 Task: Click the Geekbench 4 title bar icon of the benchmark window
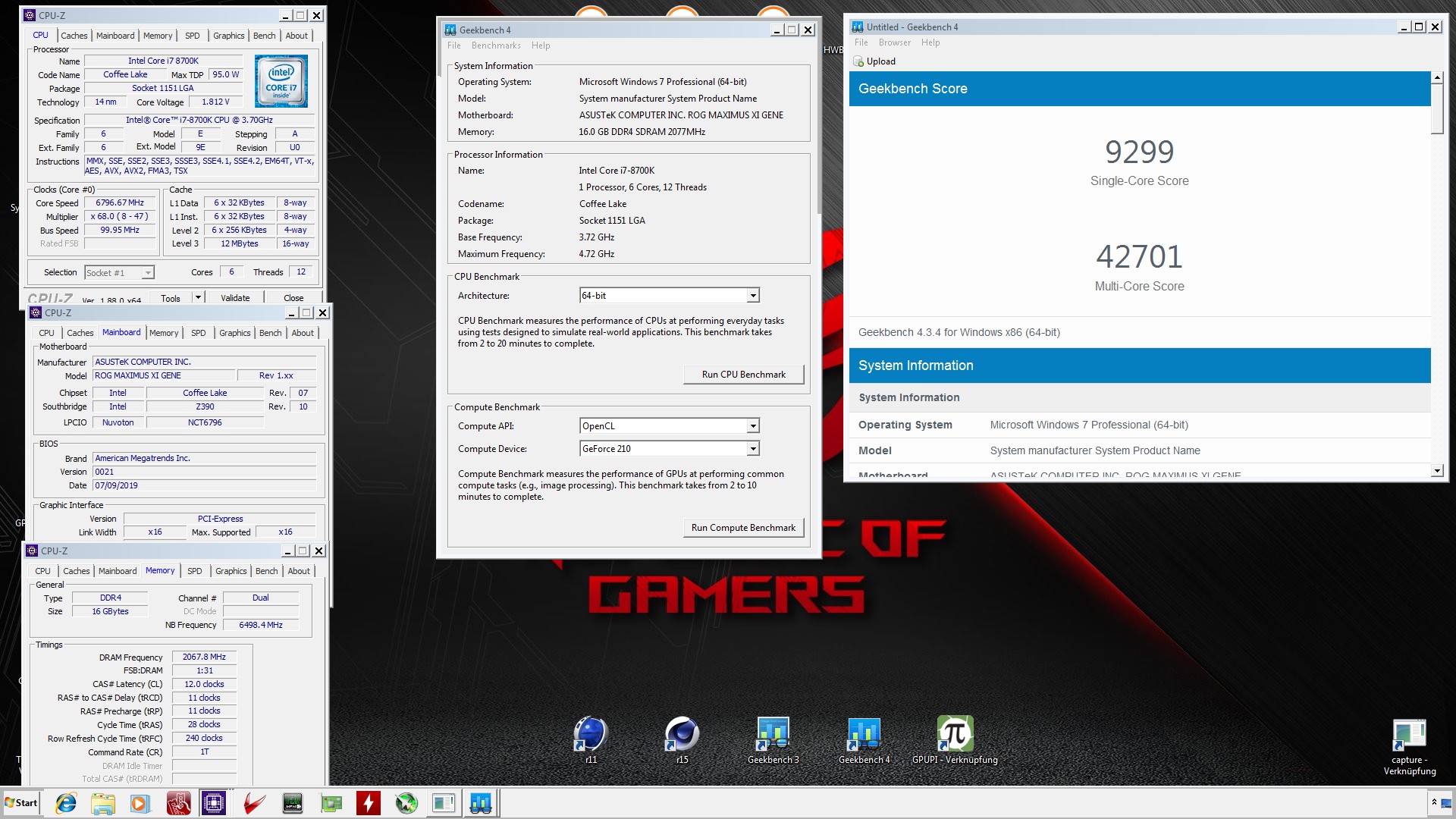coord(450,30)
